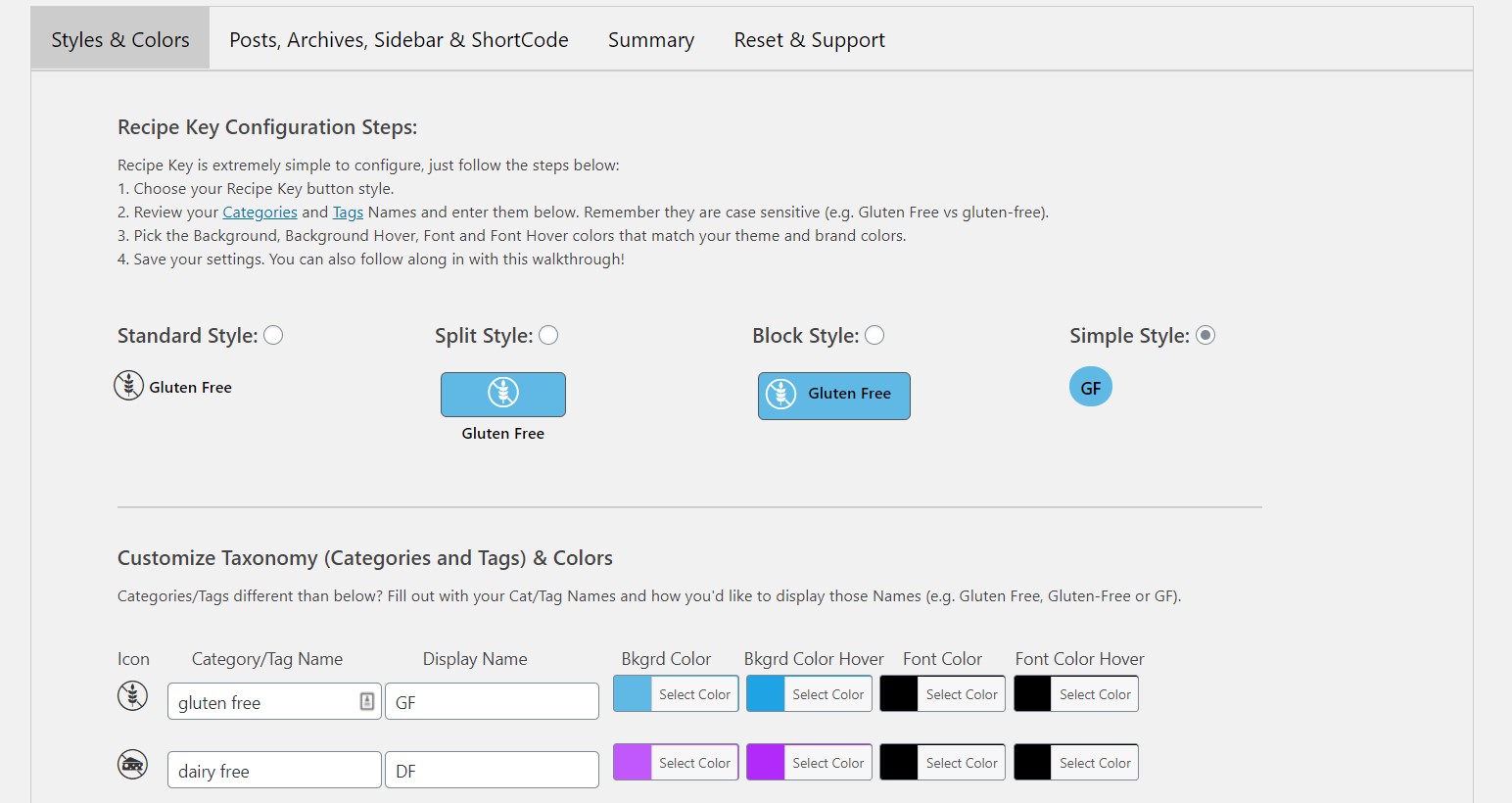Open gluten free black Font Color Hover swatch
Viewport: 1512px width, 803px height.
click(x=1033, y=694)
